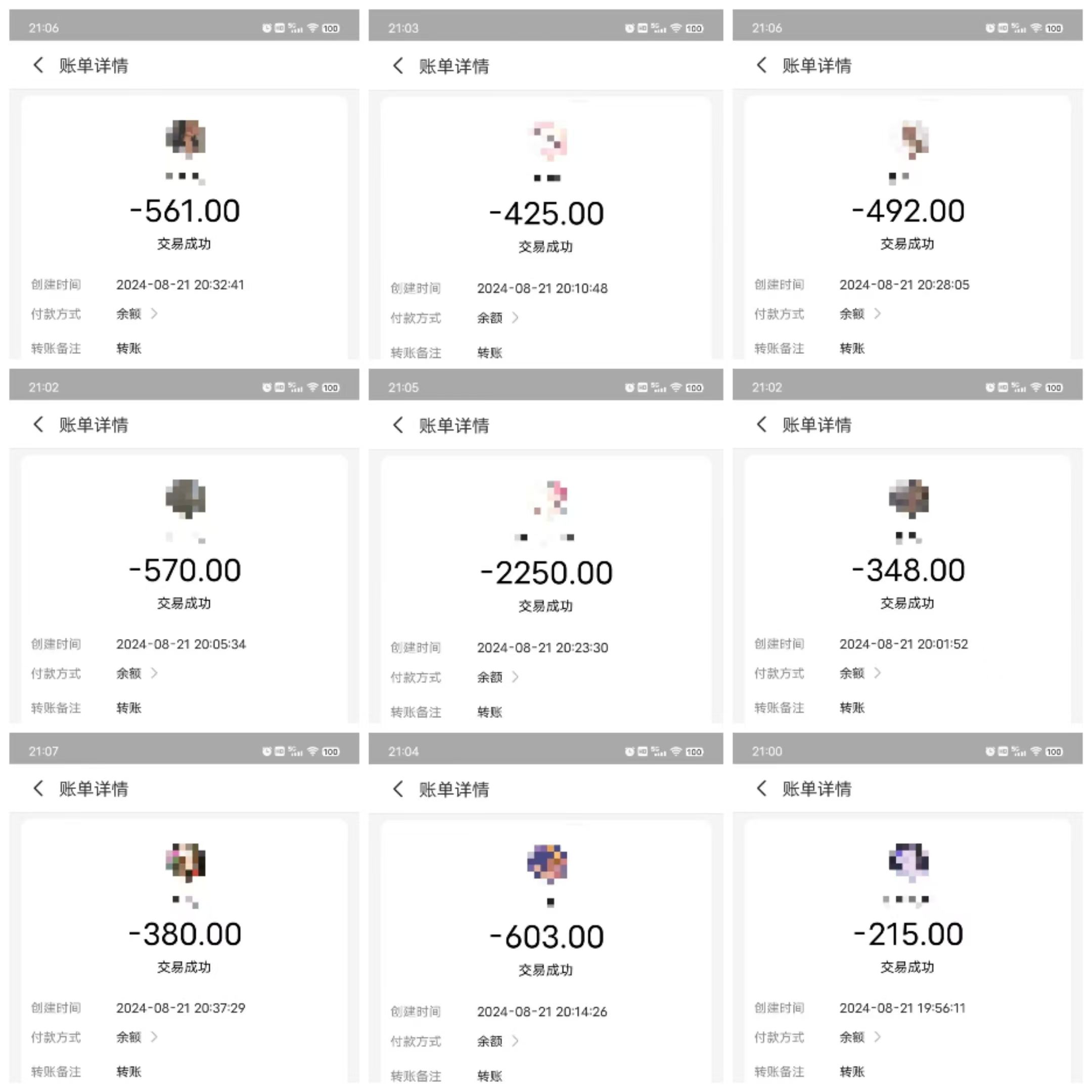The width and height of the screenshot is (1092, 1092).
Task: Click the 2024-08-21 19:56:11 creation time
Action: pos(902,1007)
